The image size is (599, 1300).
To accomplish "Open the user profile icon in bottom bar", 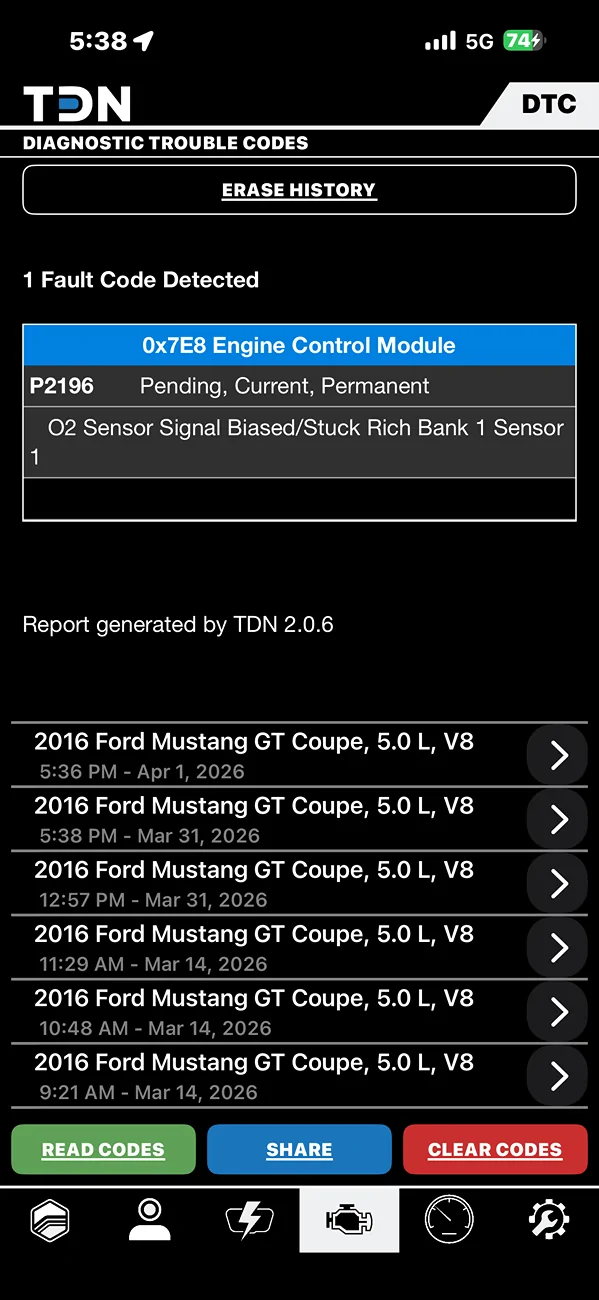I will tap(150, 1220).
